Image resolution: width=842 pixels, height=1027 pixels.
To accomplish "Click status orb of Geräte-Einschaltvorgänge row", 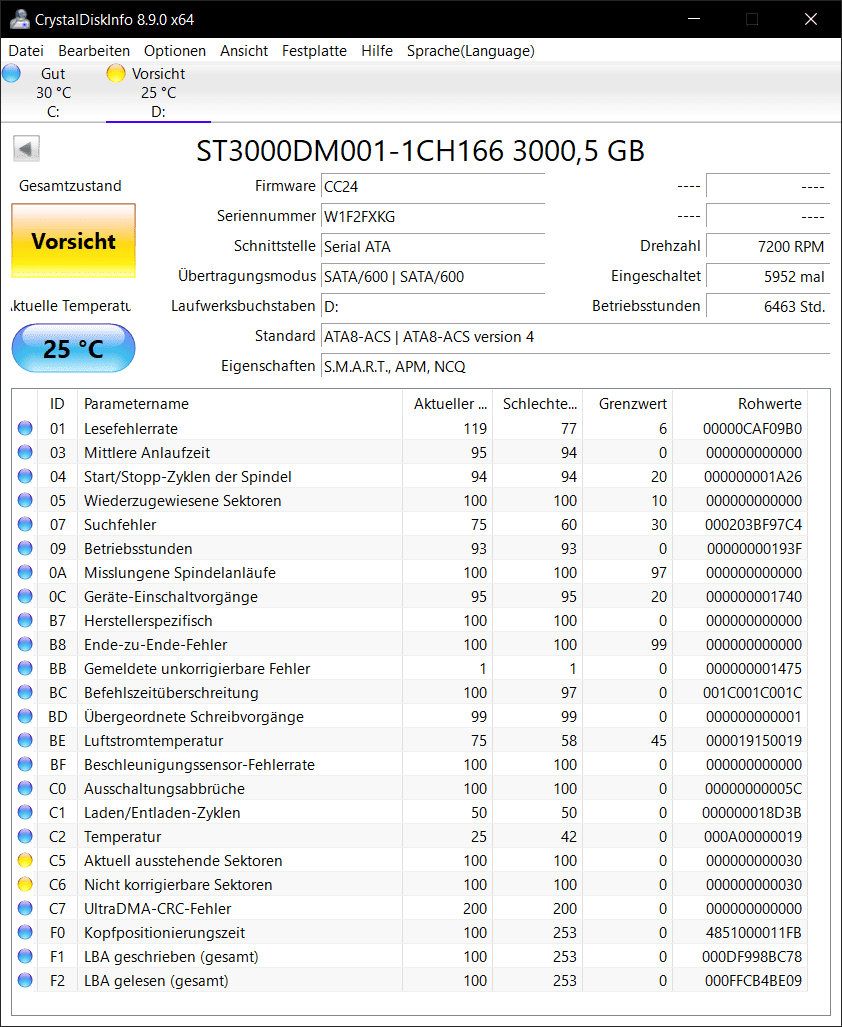I will [25, 597].
